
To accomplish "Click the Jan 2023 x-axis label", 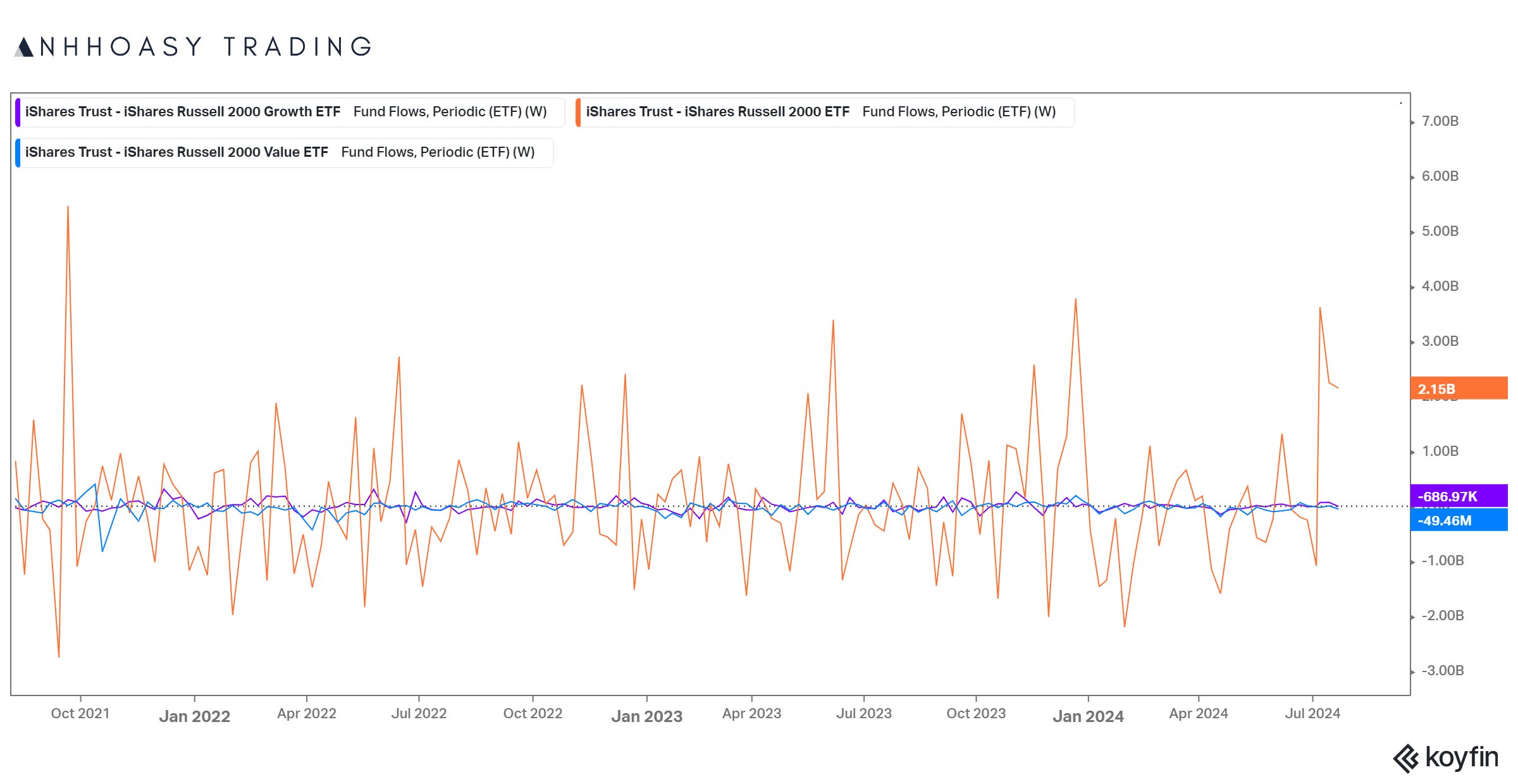I will point(646,716).
